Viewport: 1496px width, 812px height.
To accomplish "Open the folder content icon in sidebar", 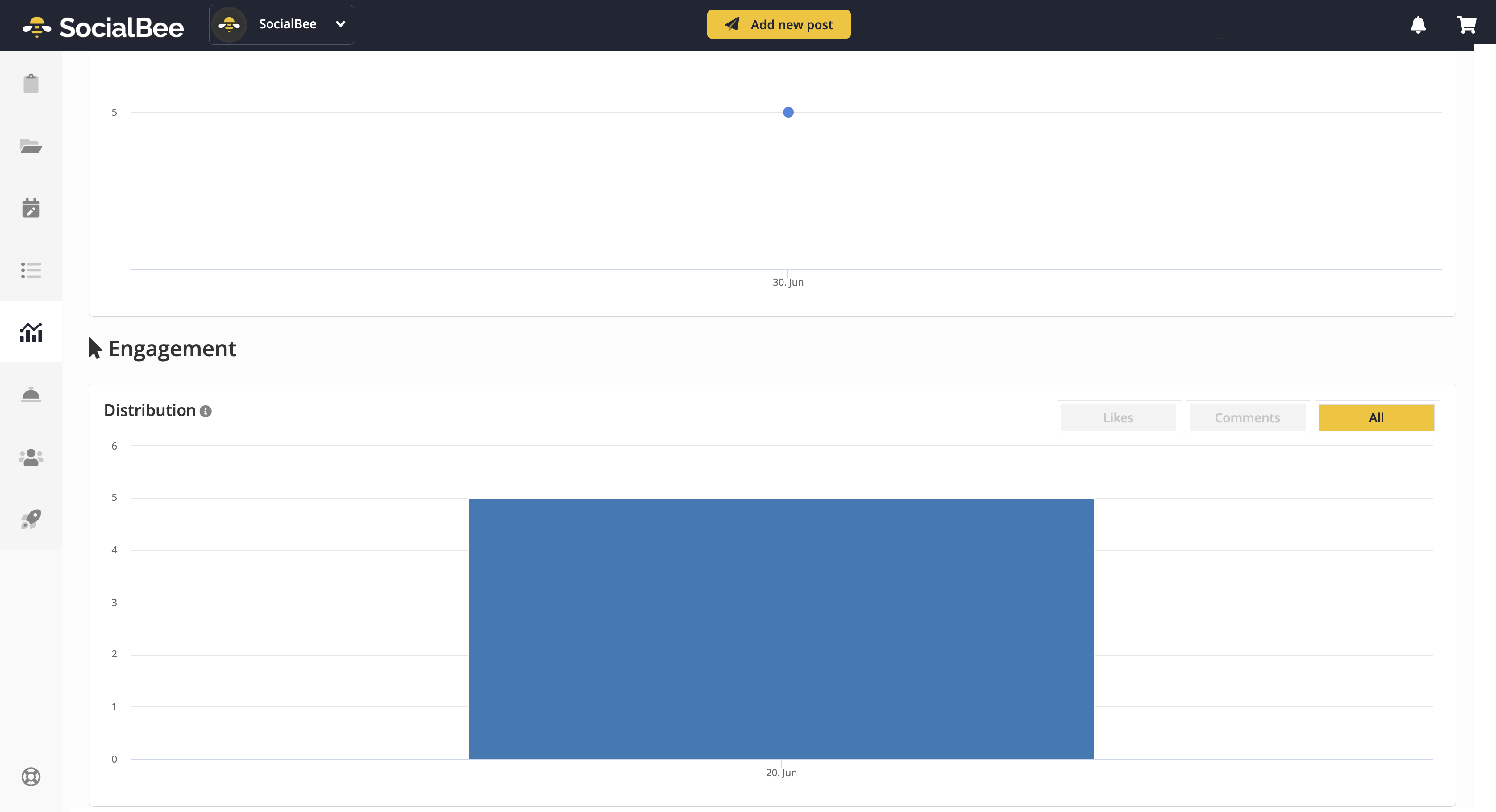I will [31, 146].
